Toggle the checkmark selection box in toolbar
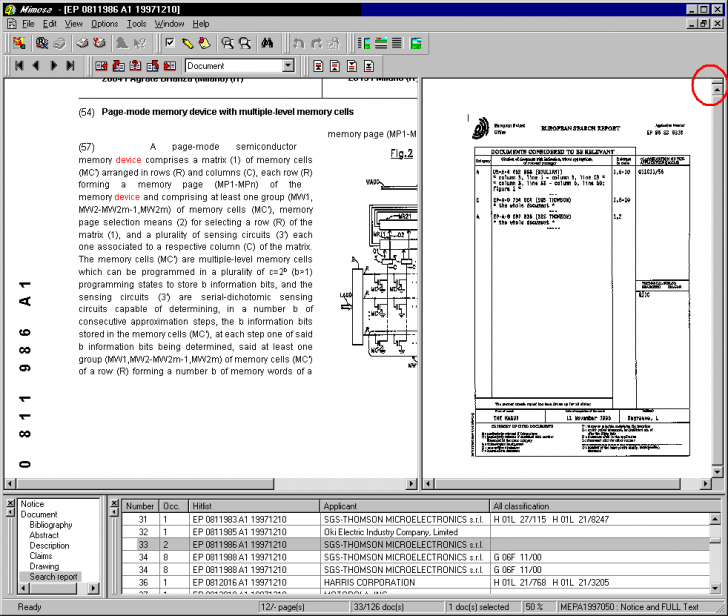This screenshot has height=616, width=728. [x=170, y=43]
